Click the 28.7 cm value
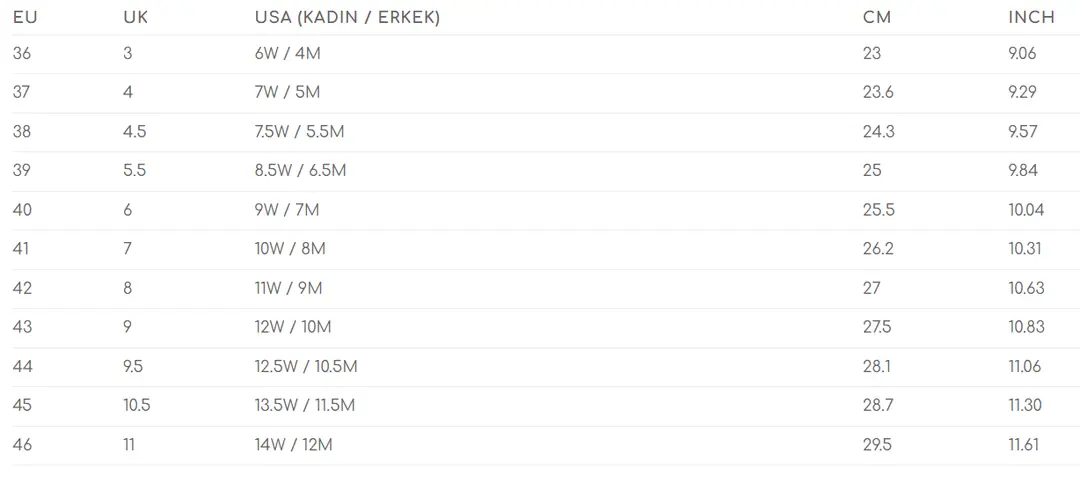Screen dimensions: 1080x484 click(x=878, y=405)
